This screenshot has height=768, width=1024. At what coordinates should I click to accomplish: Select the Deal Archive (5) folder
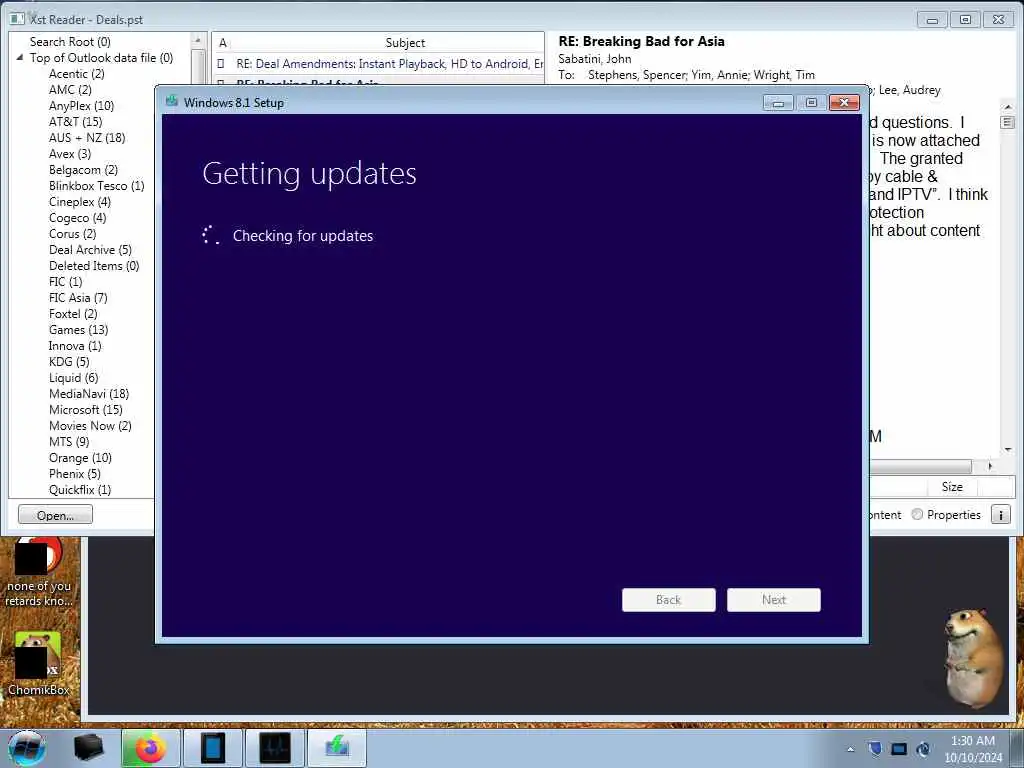[90, 249]
